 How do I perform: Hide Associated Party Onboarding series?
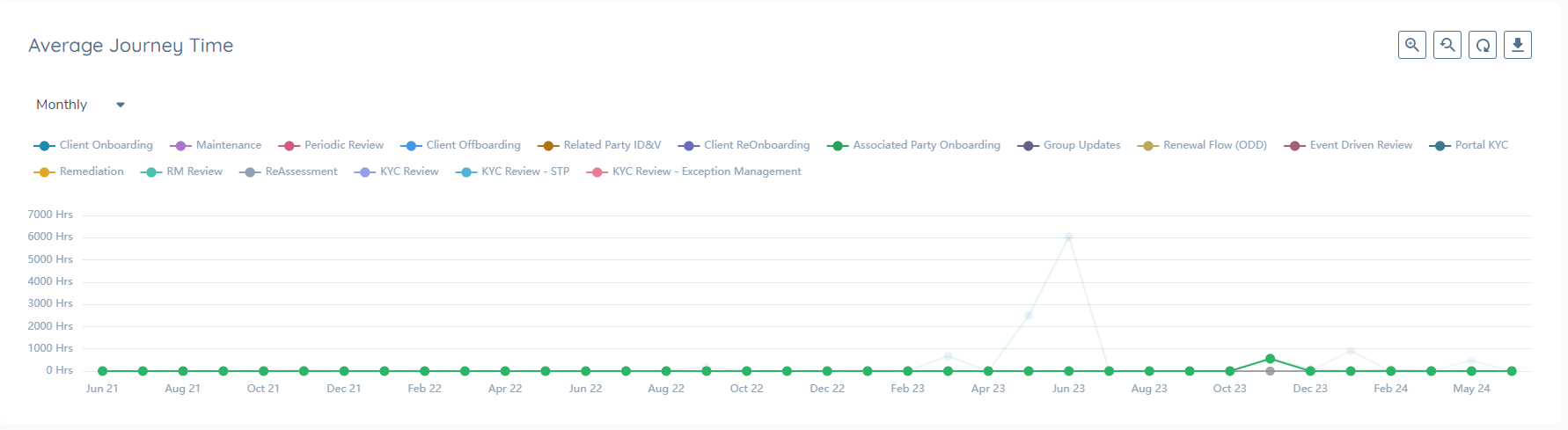click(926, 145)
